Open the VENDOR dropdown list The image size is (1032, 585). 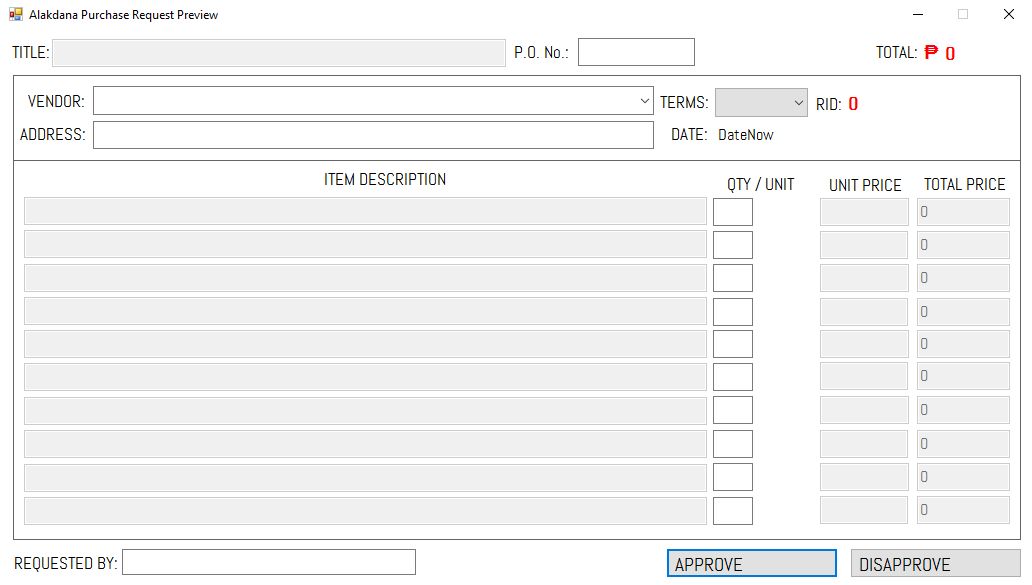point(644,101)
